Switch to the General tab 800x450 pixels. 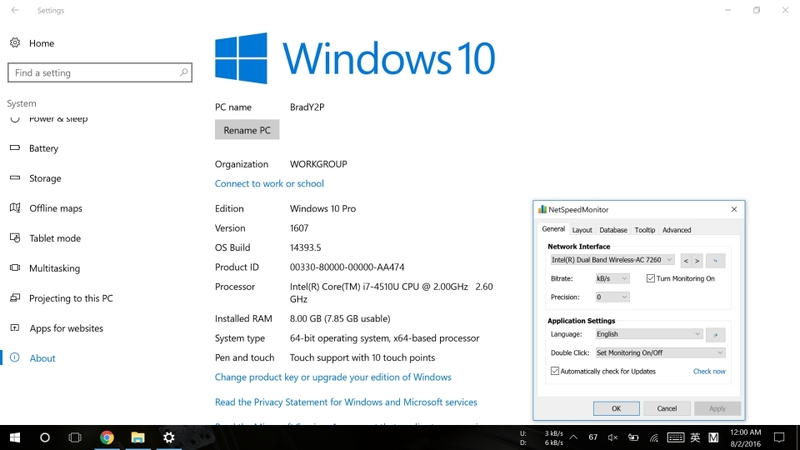point(553,229)
